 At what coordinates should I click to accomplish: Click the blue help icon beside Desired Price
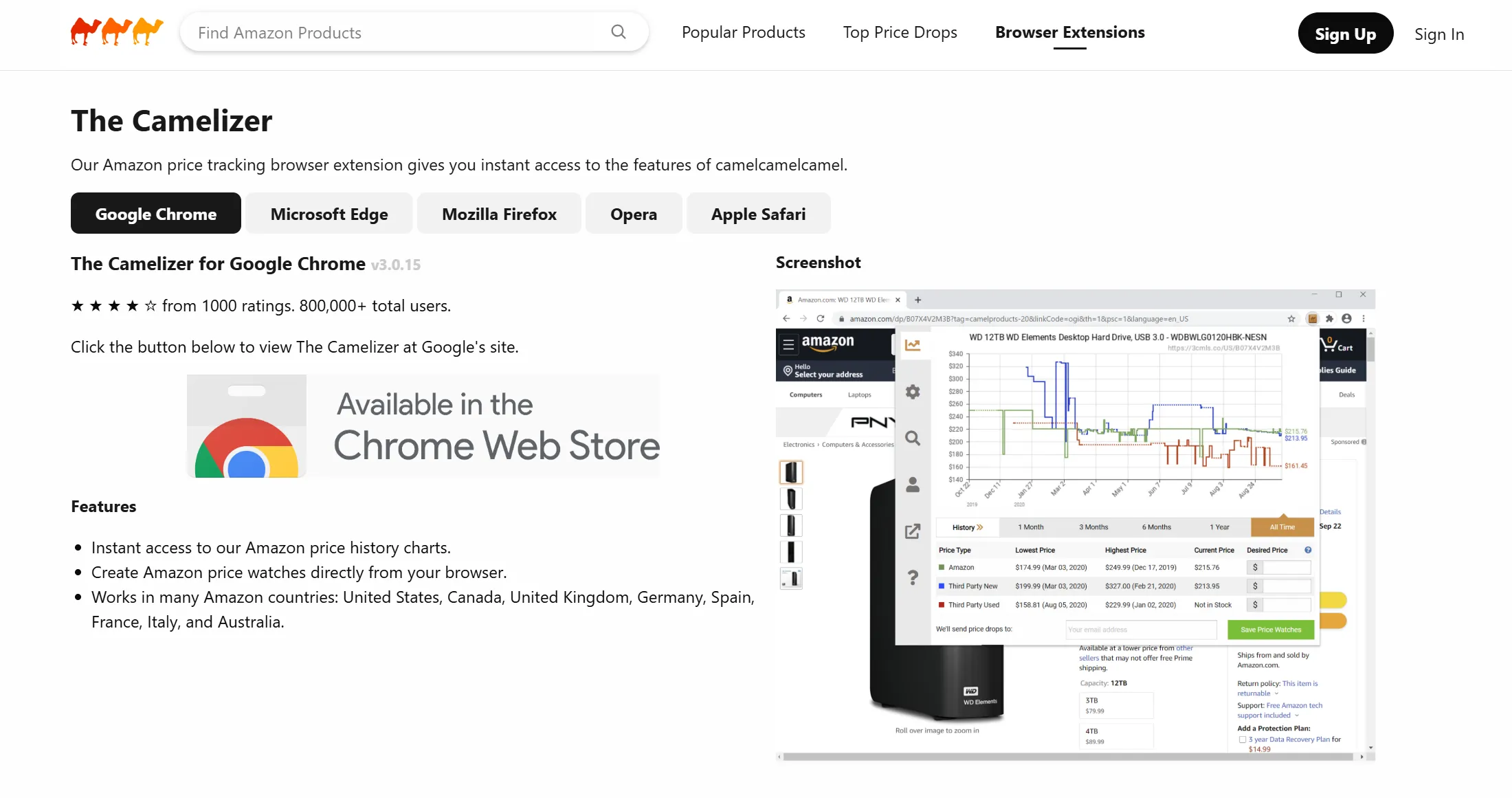click(x=1308, y=550)
